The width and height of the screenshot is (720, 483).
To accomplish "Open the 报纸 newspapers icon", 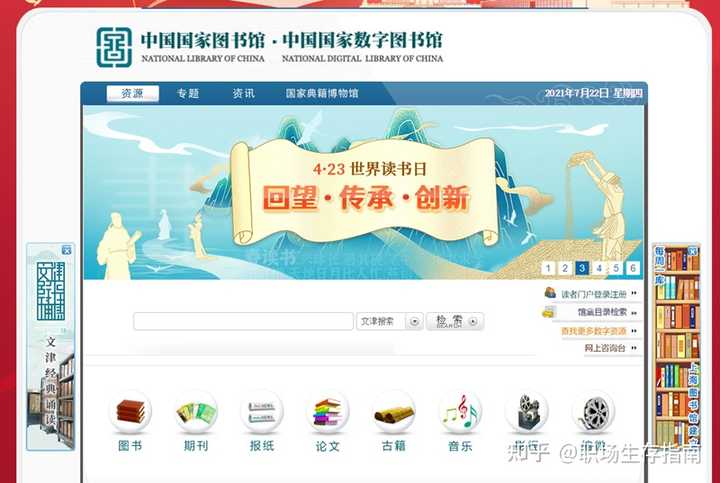I will 262,412.
